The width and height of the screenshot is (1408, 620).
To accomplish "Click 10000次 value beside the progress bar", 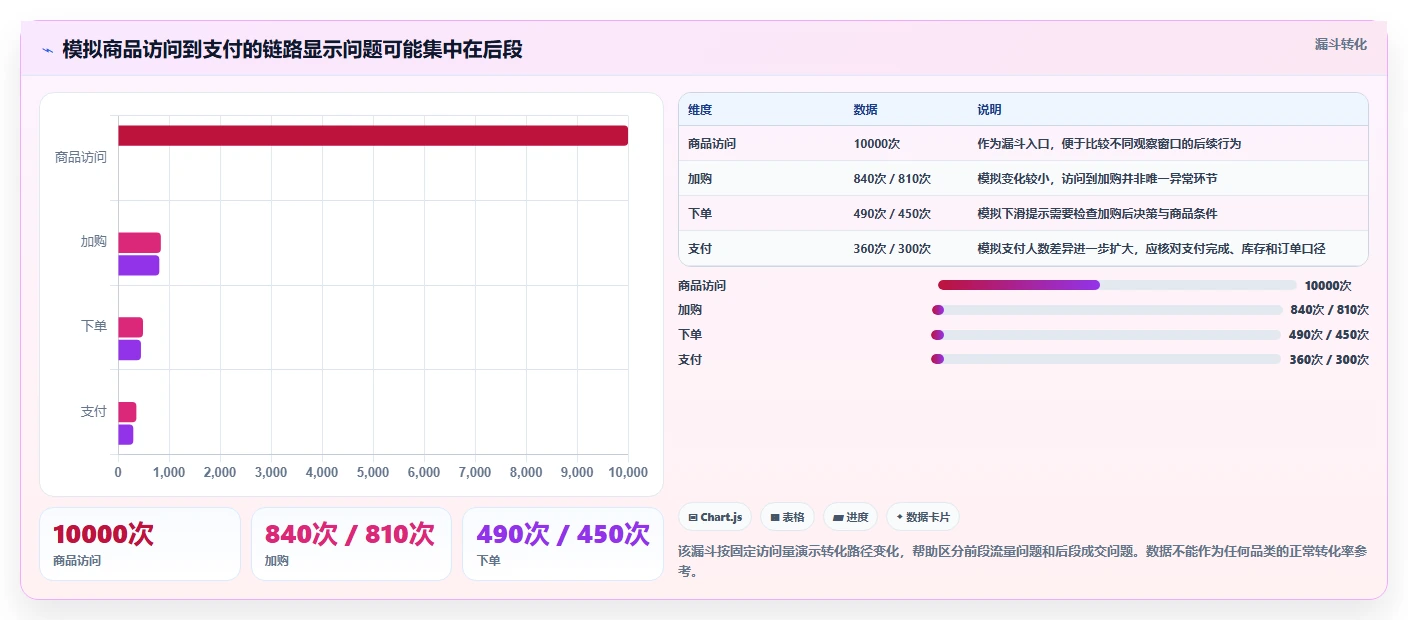I will [1328, 286].
